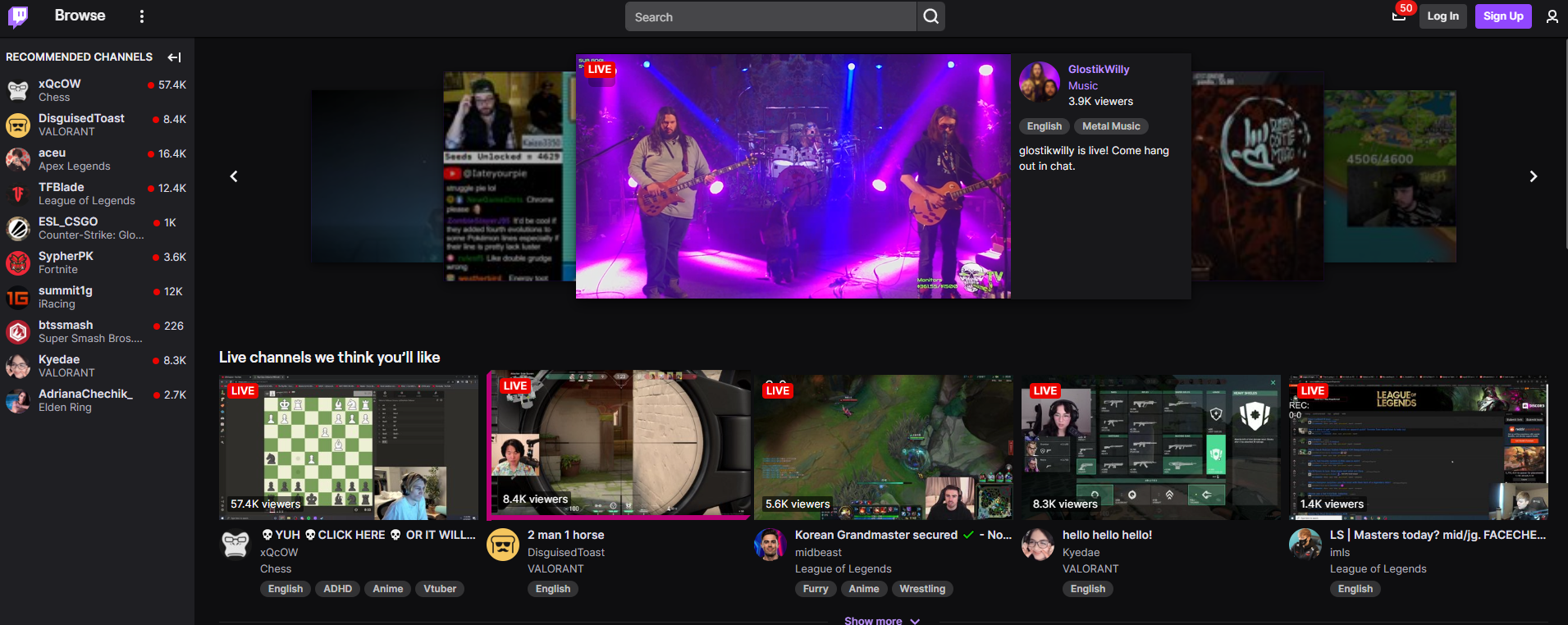Go to previous carousel stream

tap(234, 176)
